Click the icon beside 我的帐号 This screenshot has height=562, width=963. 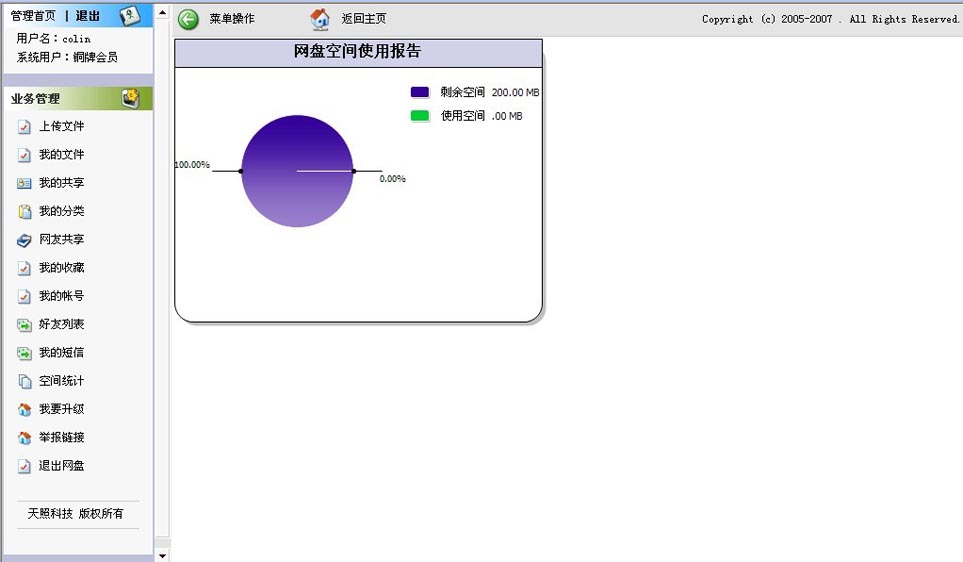click(x=24, y=297)
